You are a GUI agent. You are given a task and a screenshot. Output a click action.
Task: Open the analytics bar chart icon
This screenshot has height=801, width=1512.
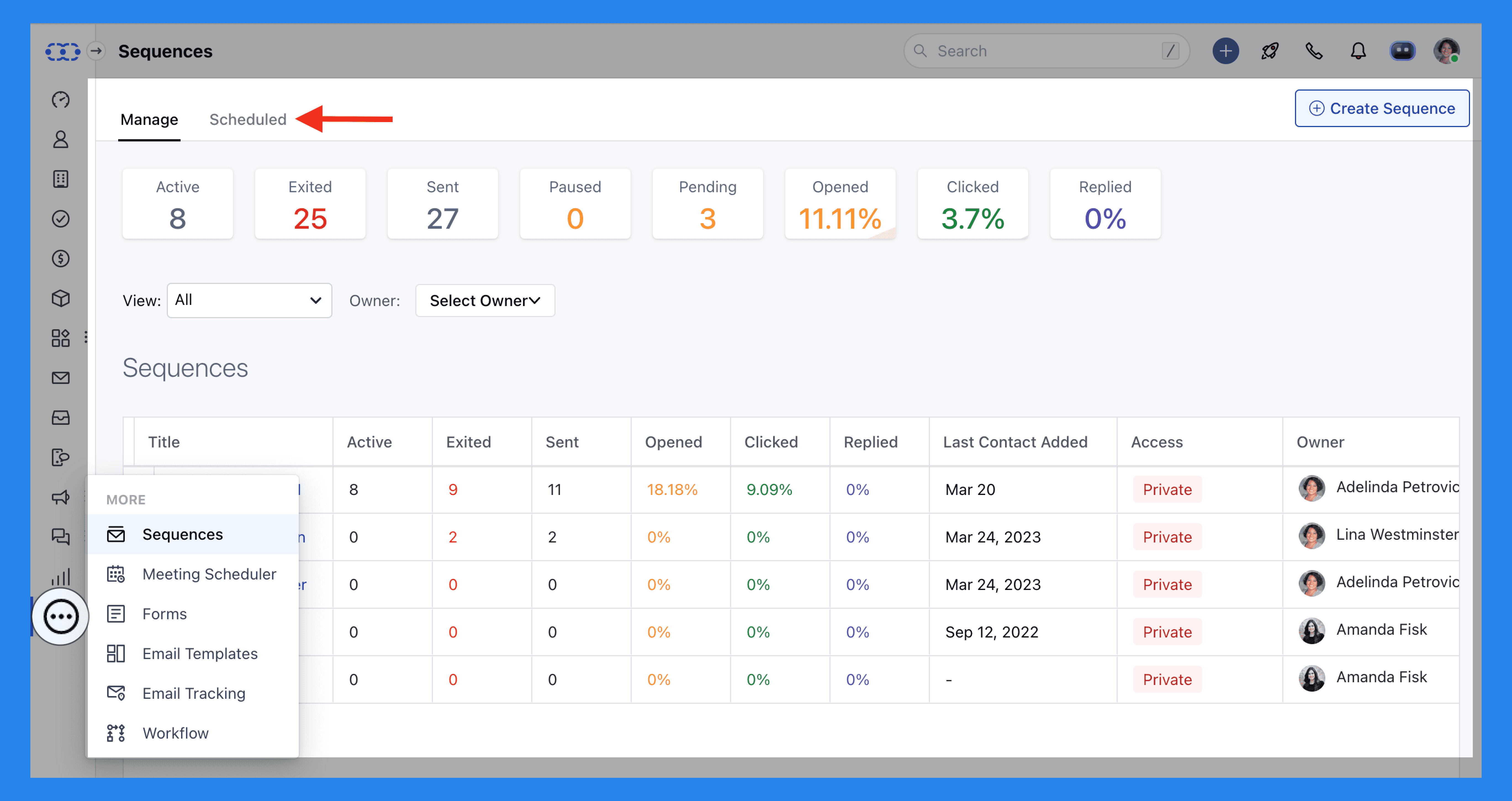point(60,576)
